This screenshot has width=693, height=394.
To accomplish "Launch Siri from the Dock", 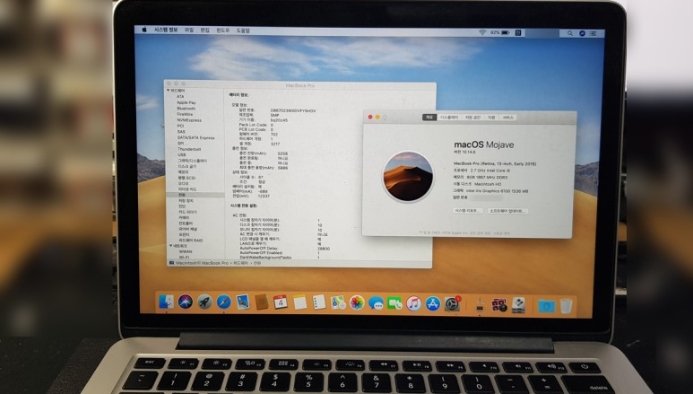I will click(185, 302).
